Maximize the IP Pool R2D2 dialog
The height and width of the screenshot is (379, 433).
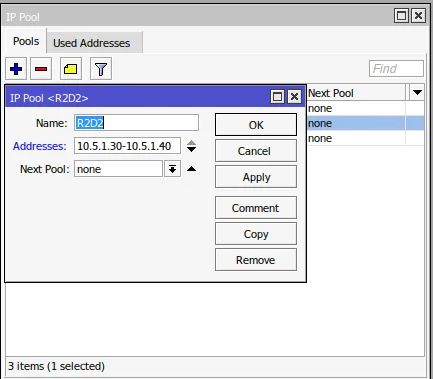tap(277, 97)
